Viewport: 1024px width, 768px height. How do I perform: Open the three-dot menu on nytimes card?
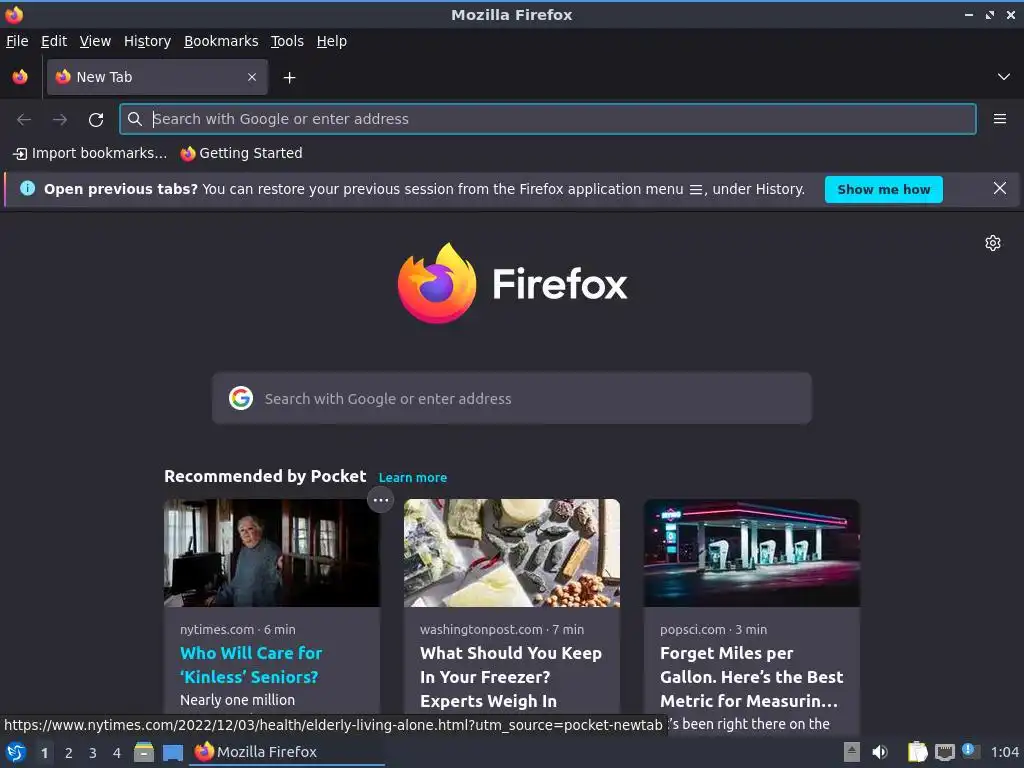click(x=381, y=500)
